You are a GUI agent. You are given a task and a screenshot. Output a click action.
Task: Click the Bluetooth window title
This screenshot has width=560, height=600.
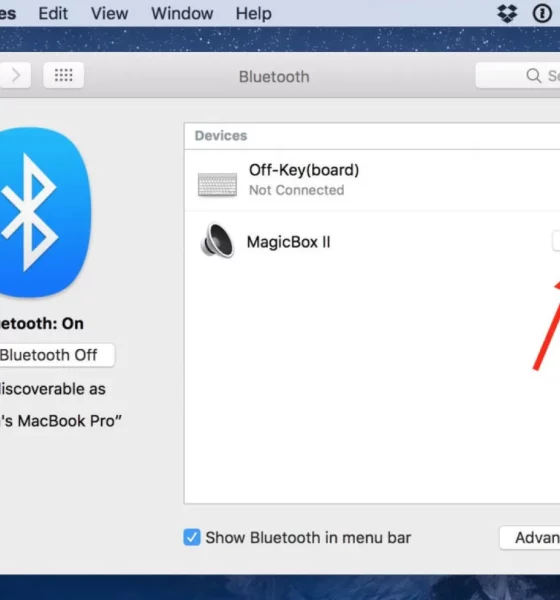274,77
